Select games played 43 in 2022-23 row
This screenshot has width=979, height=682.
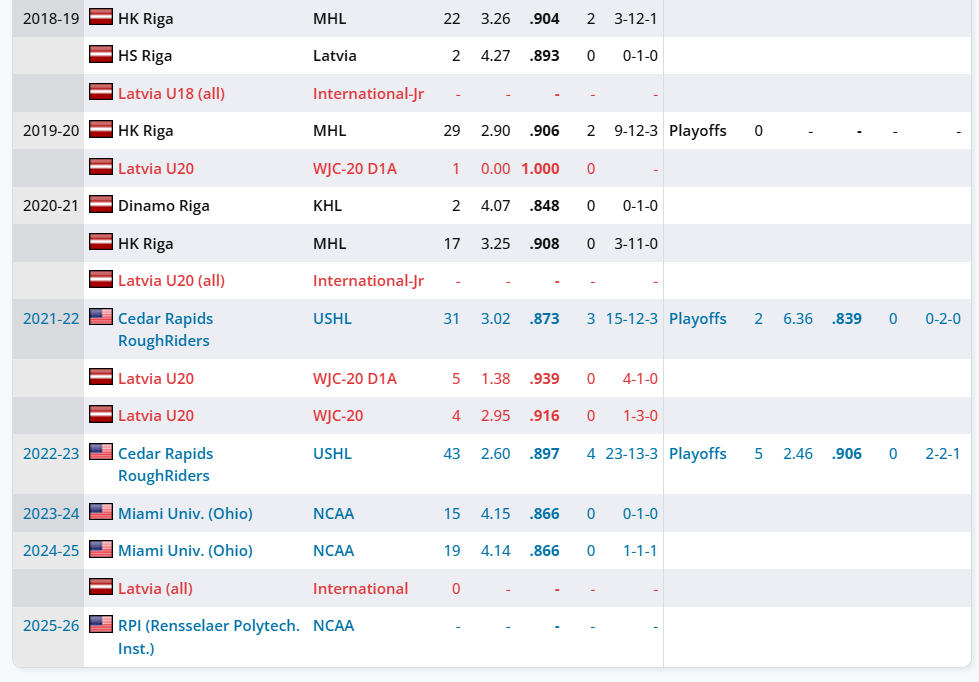(x=451, y=453)
